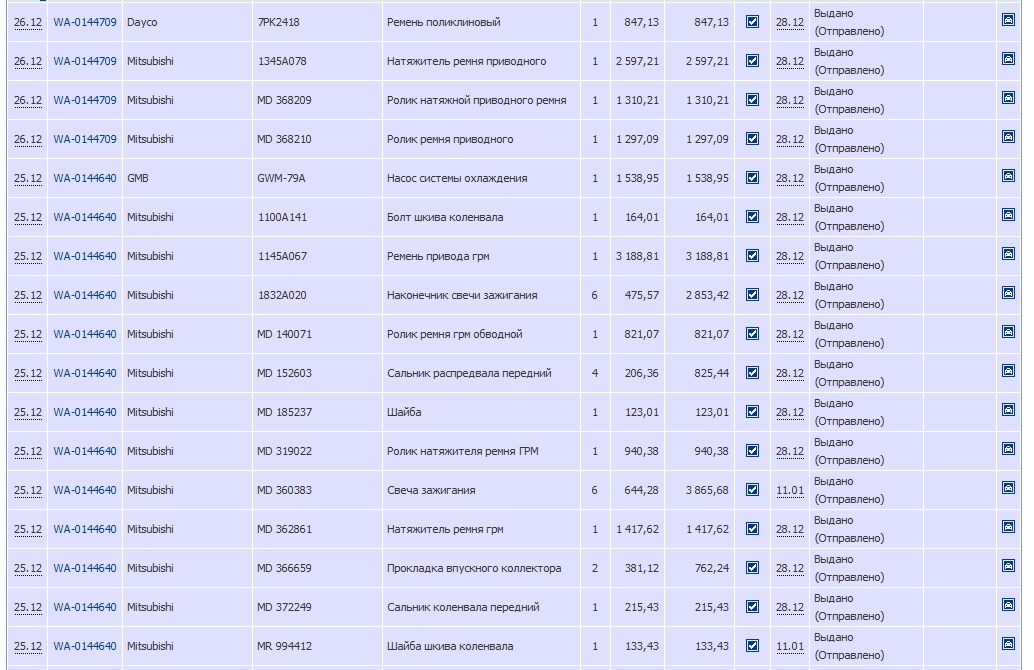Click the image icon in the MD 140071 row

coord(1008,332)
